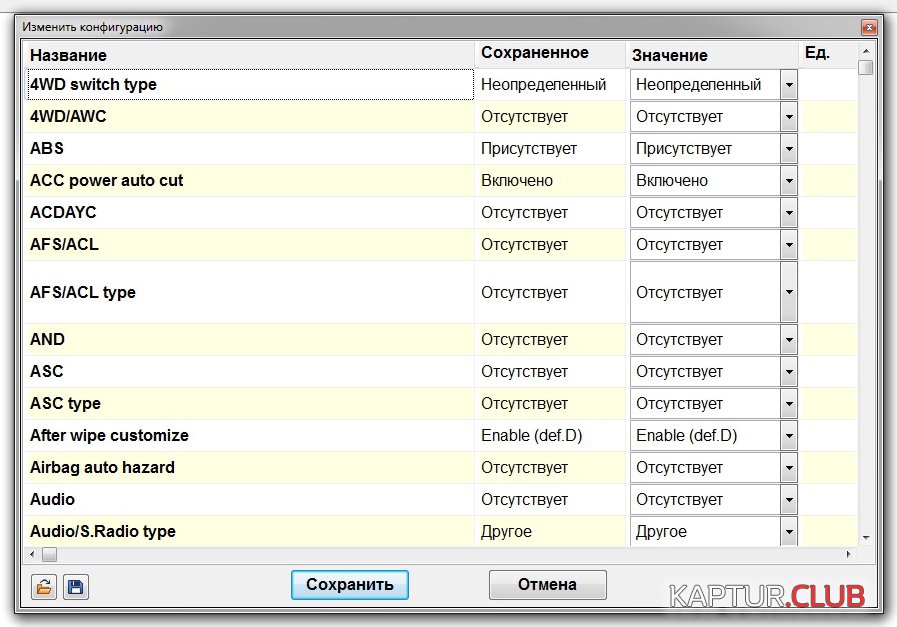The image size is (897, 627).
Task: Click the vertical scrollbar up arrow
Action: point(865,50)
